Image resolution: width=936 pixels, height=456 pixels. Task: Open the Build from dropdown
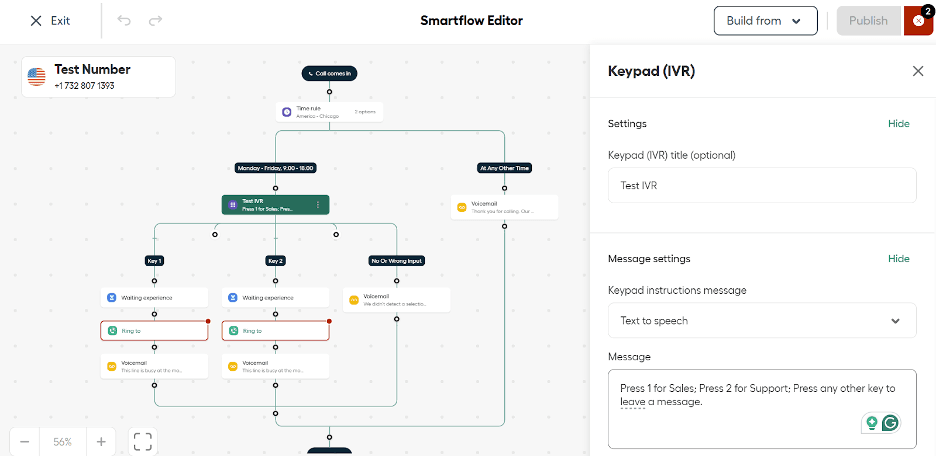765,21
